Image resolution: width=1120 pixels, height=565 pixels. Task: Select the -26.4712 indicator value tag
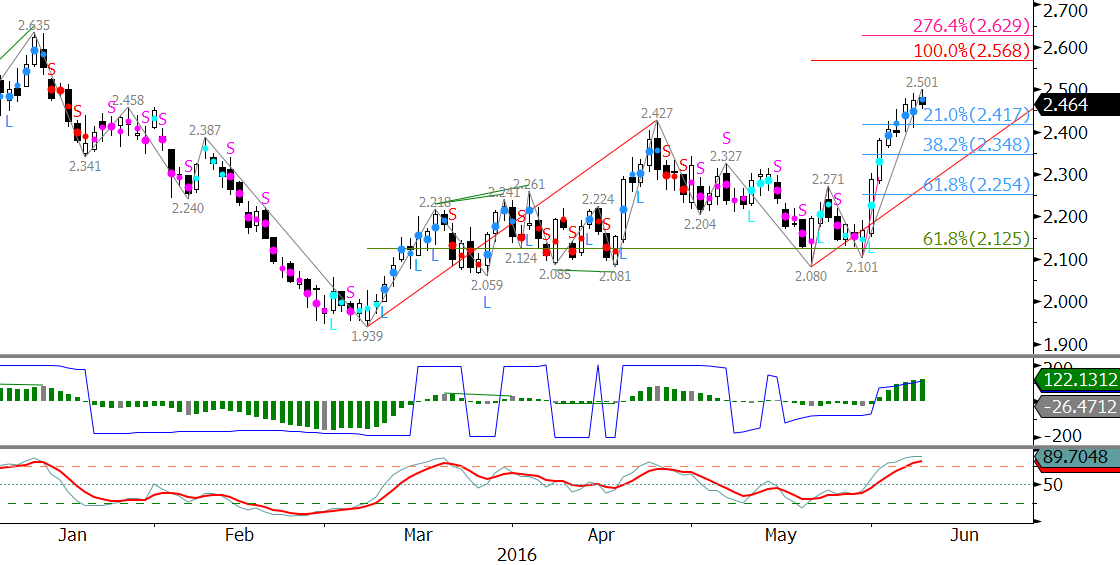1077,408
